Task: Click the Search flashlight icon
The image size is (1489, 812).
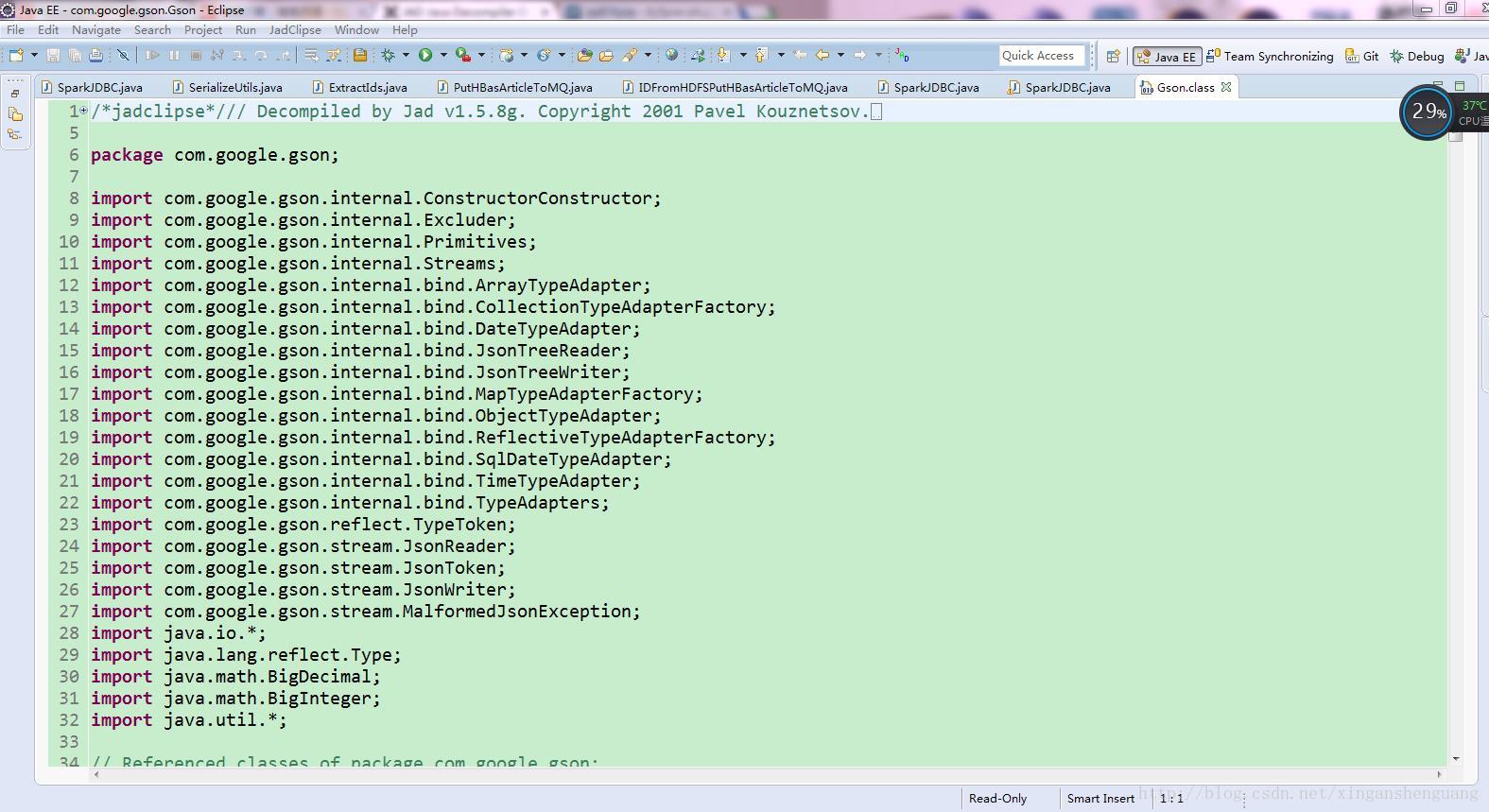Action: coord(630,56)
